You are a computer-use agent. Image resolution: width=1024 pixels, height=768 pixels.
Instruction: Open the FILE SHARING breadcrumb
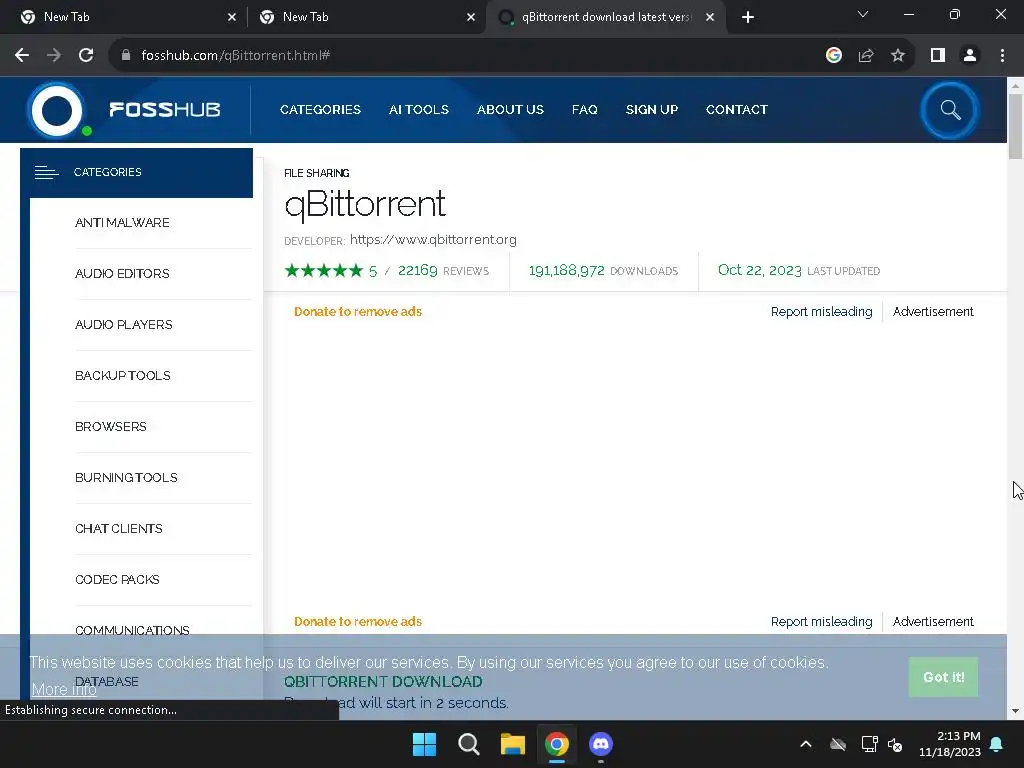[x=317, y=173]
